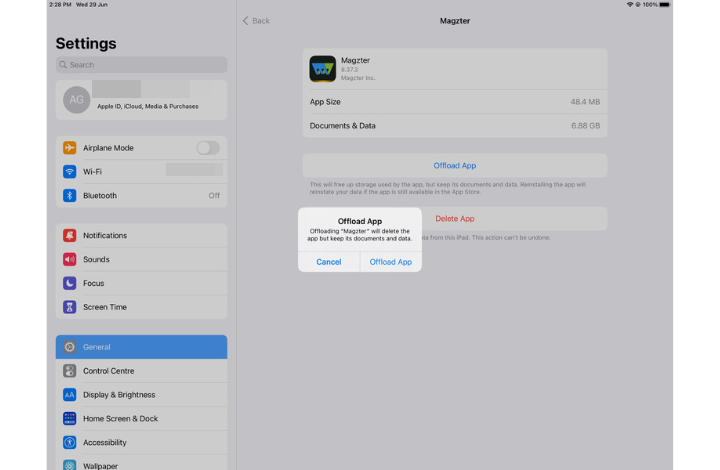
Task: Open Display & Brightness settings
Action: point(141,395)
